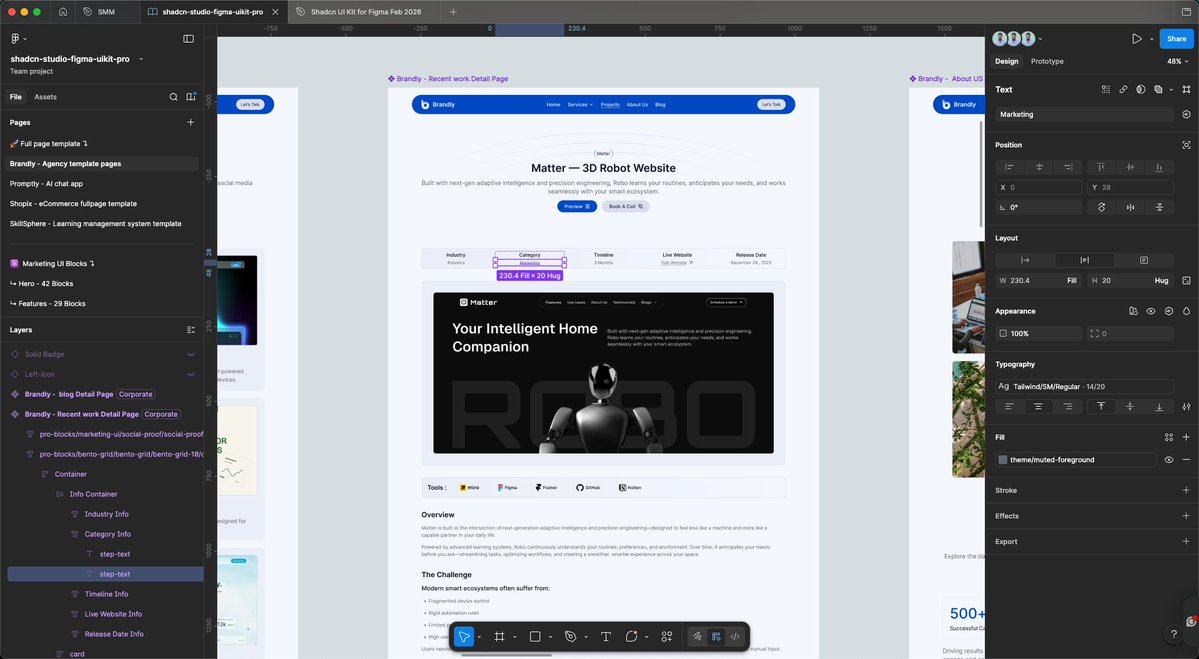Click apply variable icon beside Marketing
Viewport: 1199px width, 659px height.
click(1186, 114)
